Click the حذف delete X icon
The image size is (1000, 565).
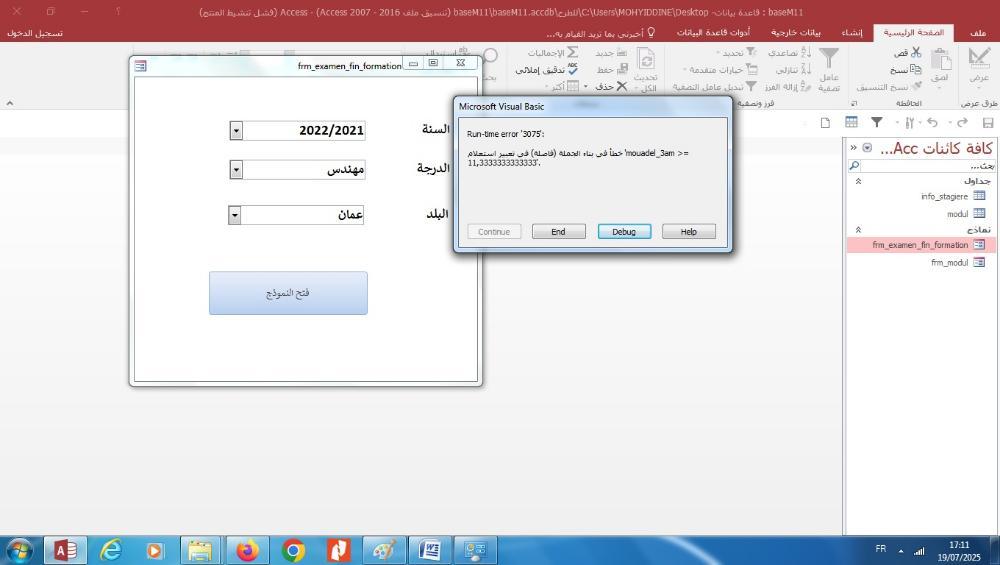pyautogui.click(x=622, y=86)
